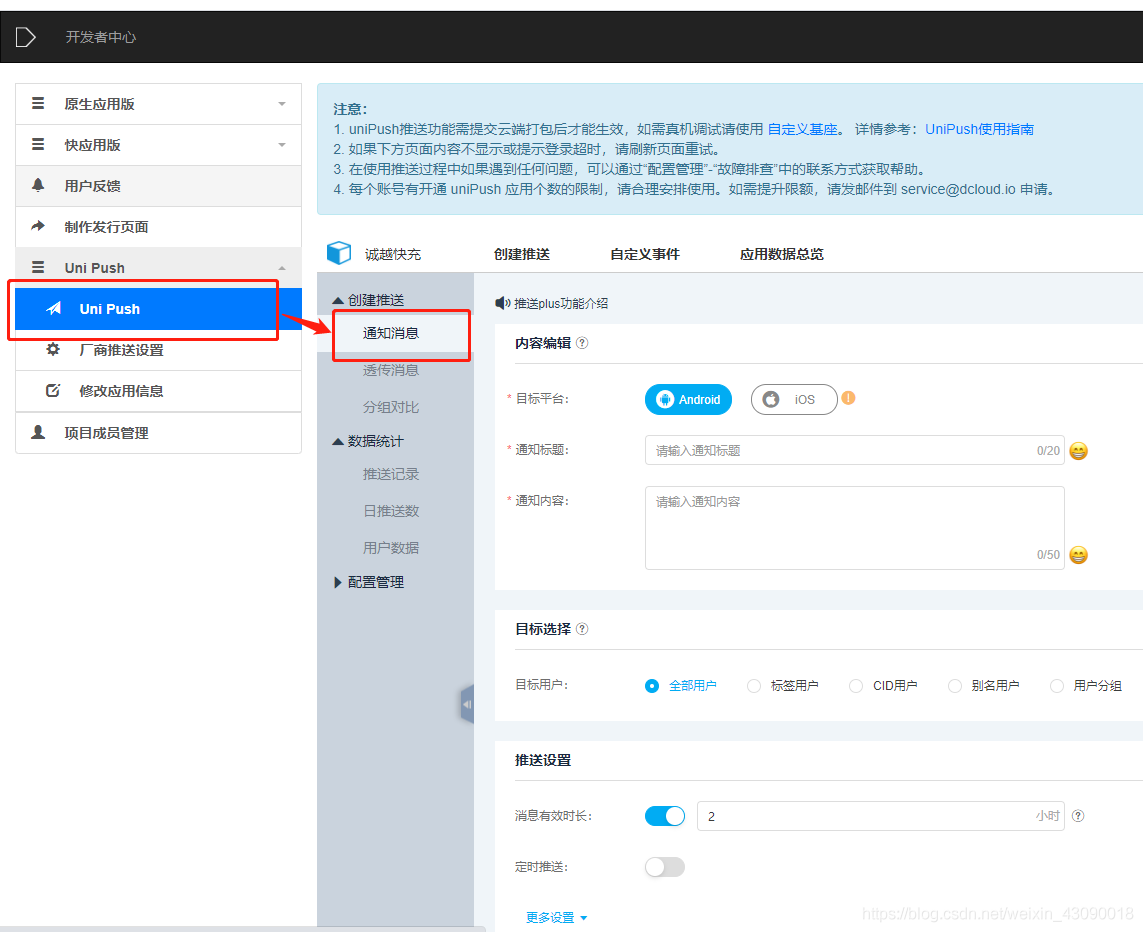Open 自定义基座 link
This screenshot has height=932, width=1143.
click(x=803, y=129)
